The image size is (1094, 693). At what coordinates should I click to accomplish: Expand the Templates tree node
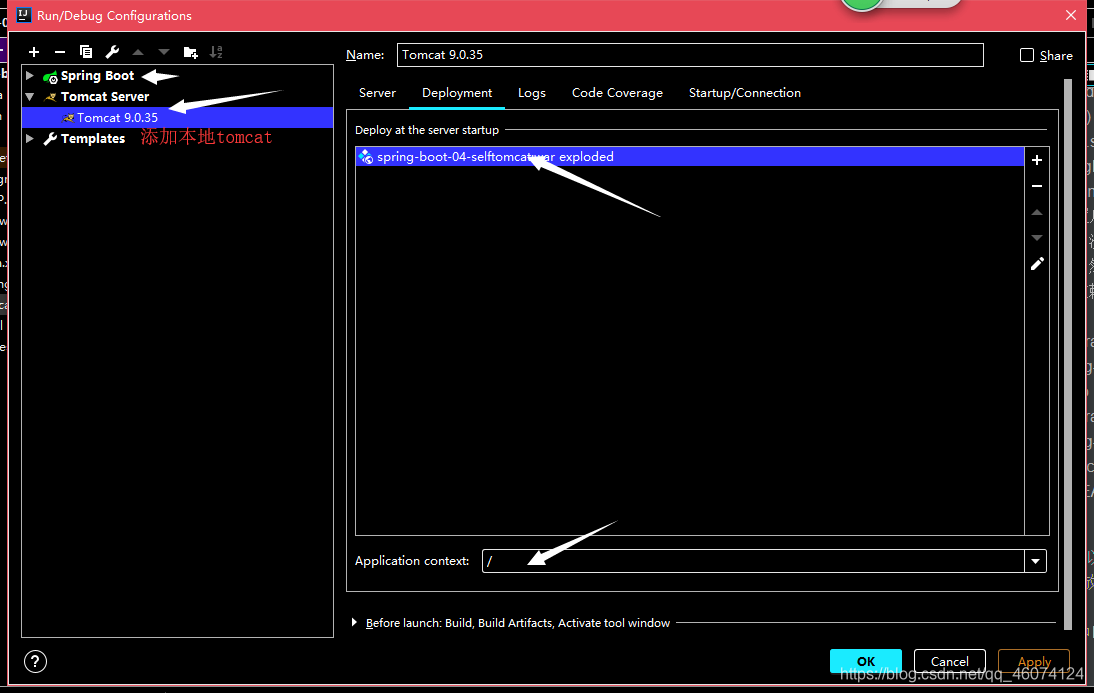pyautogui.click(x=29, y=138)
